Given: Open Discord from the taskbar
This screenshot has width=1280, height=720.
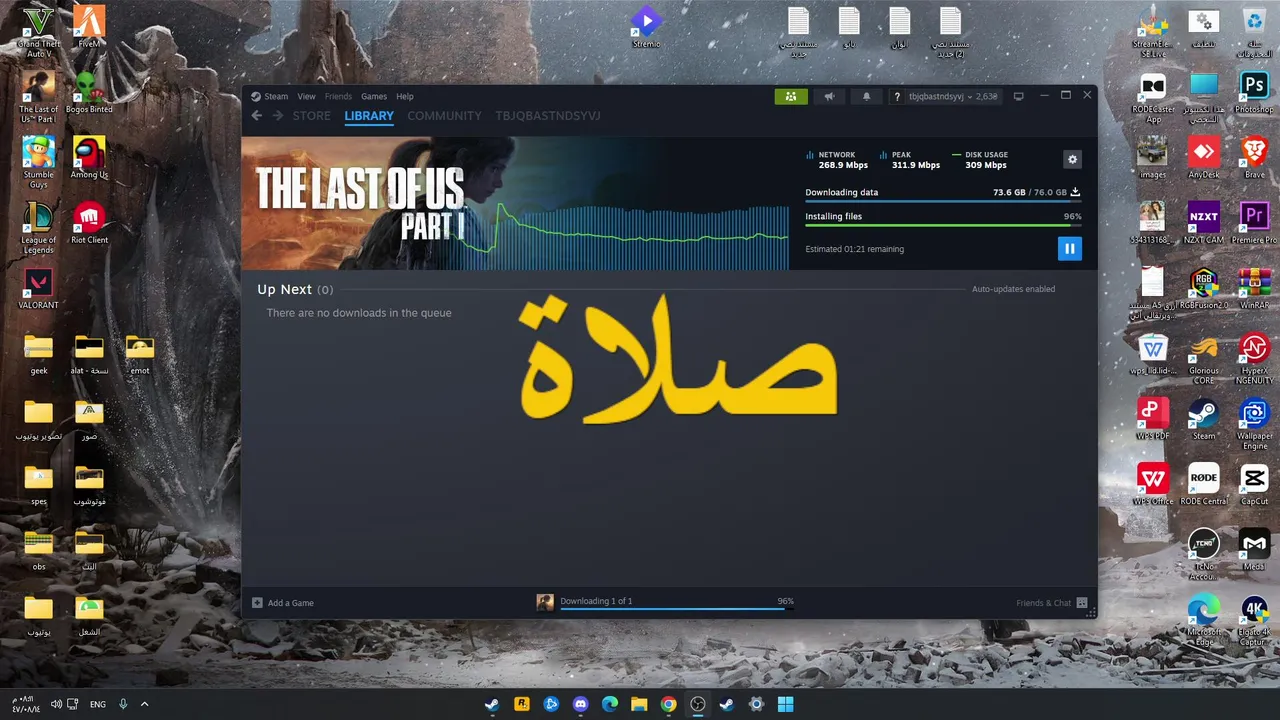Looking at the screenshot, I should [x=580, y=704].
